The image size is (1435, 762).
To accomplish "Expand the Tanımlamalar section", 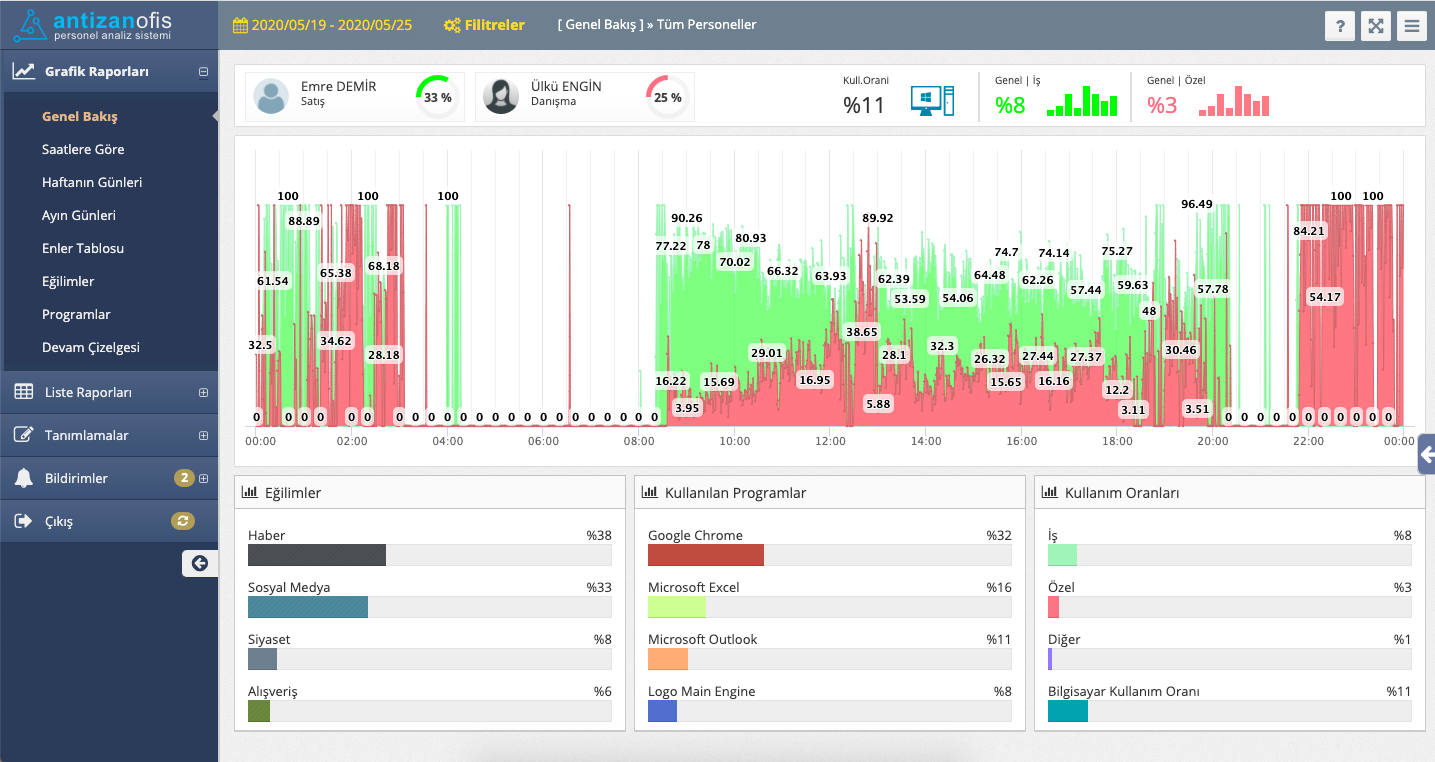I will pyautogui.click(x=203, y=436).
